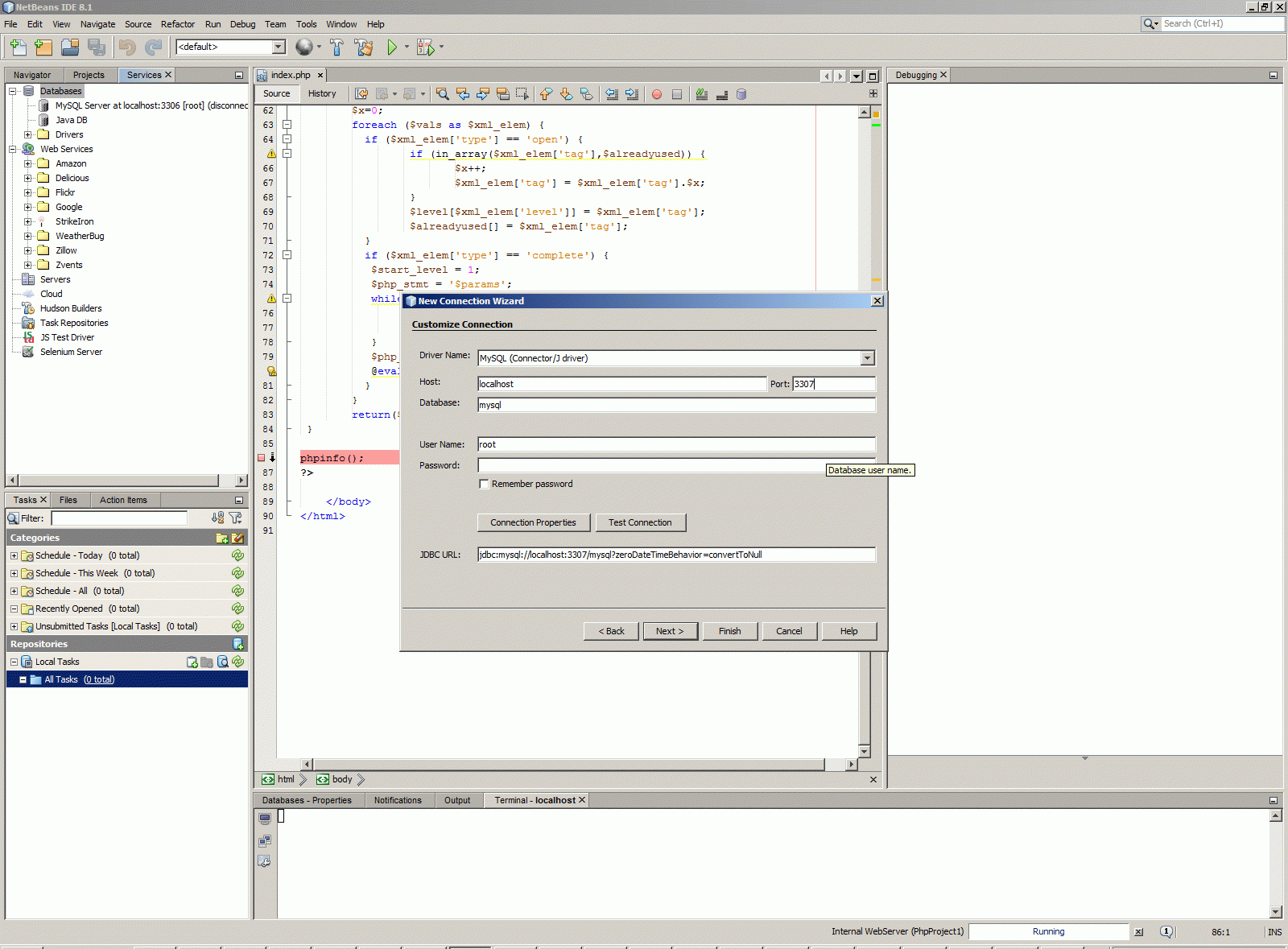The height and width of the screenshot is (949, 1288).
Task: Toggle the breakpoint marker on the phpinfo() line
Action: click(x=261, y=458)
